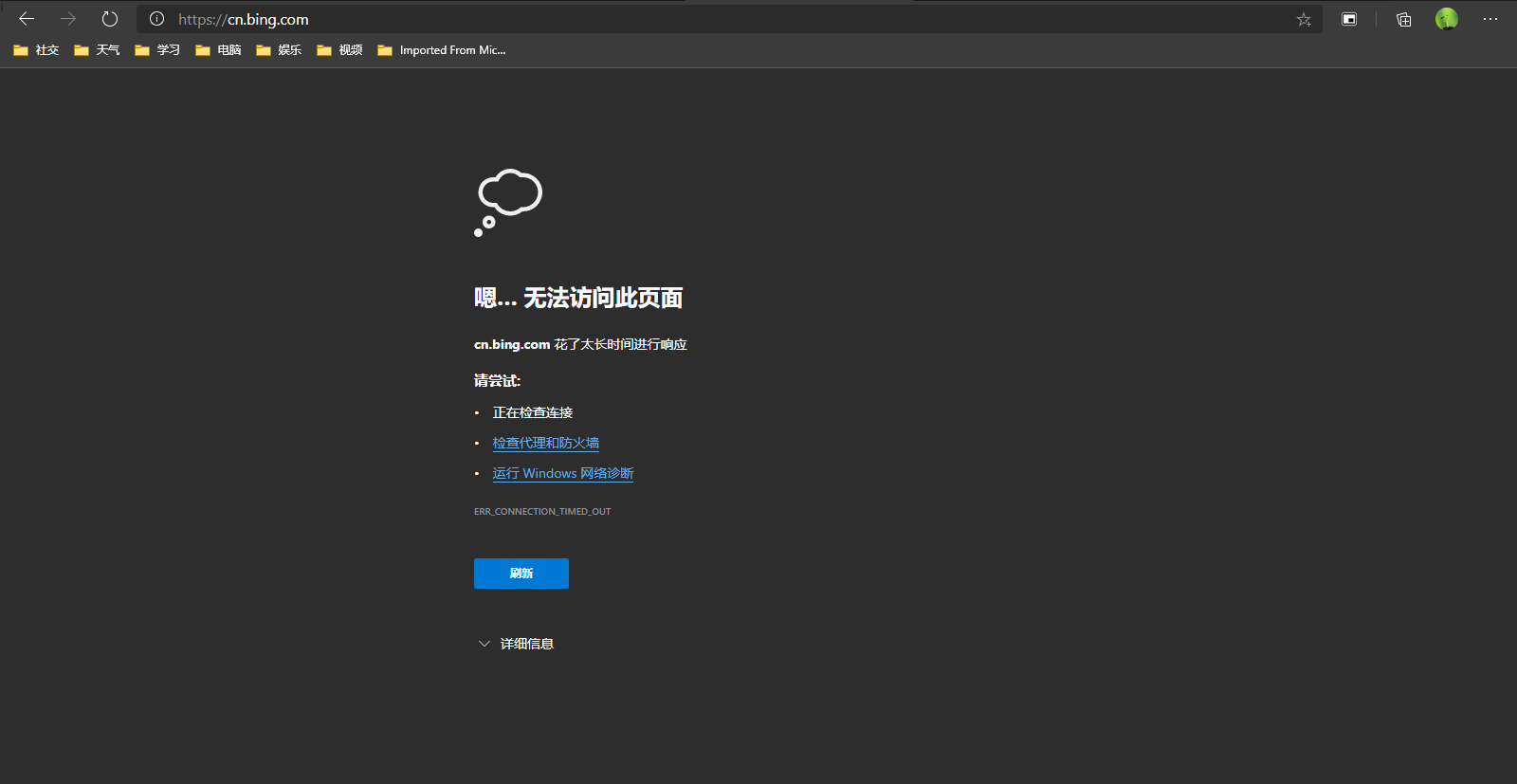
Task: Open the Collections icon in toolbar
Action: point(1404,19)
